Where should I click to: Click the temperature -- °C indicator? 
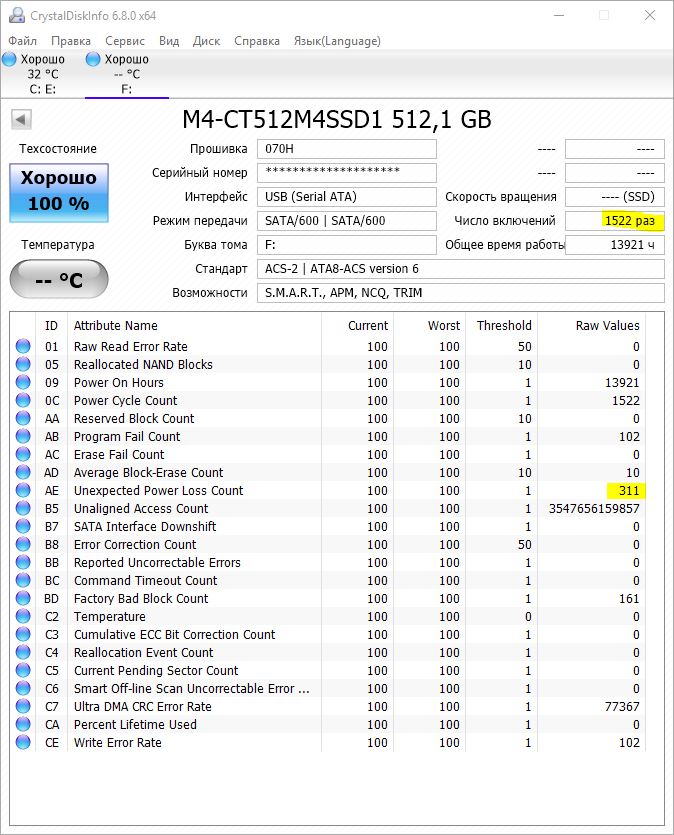pyautogui.click(x=59, y=279)
